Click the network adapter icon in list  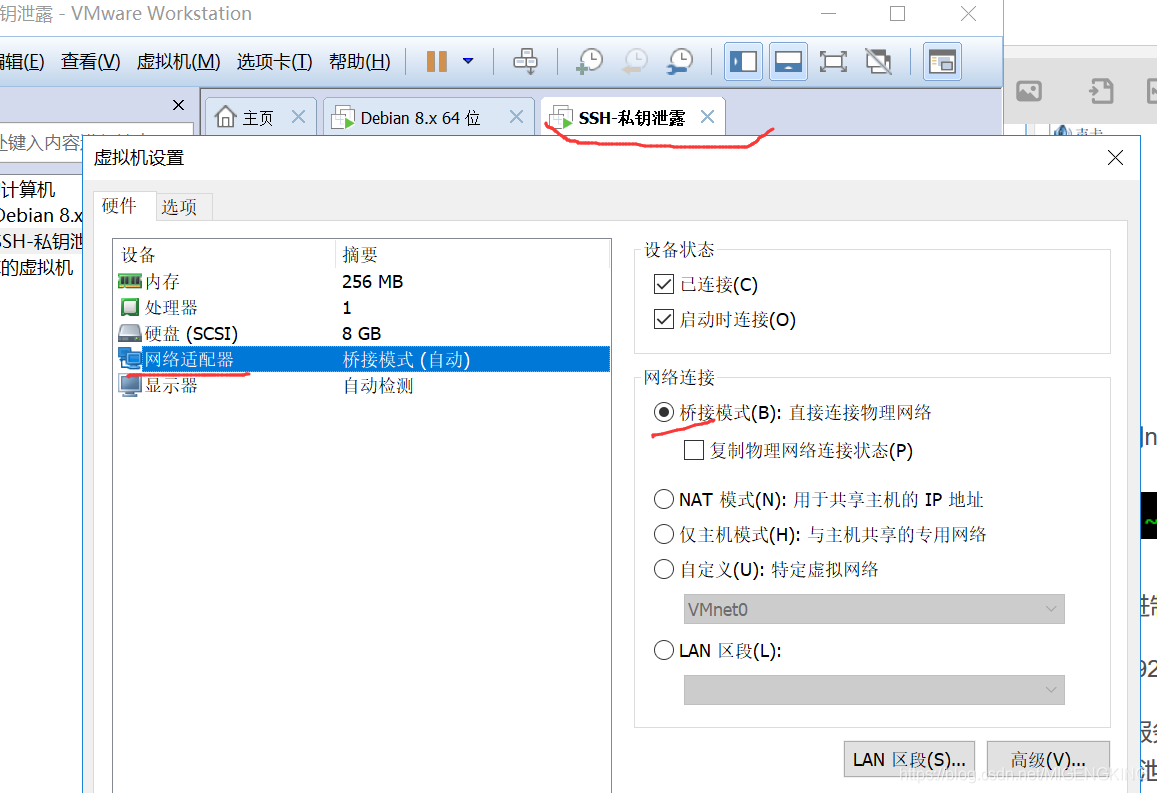(x=129, y=359)
